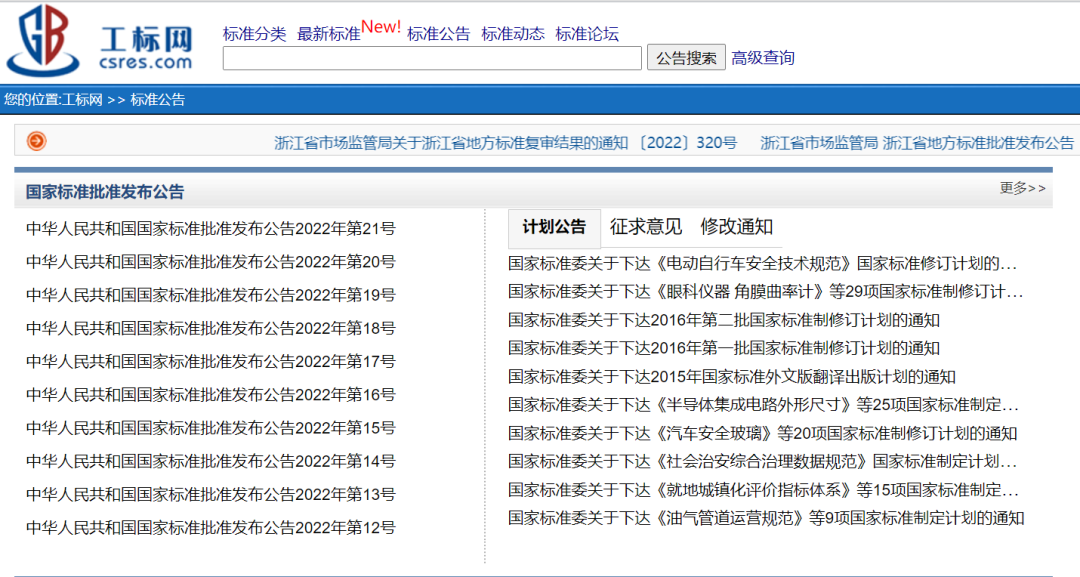Open the 眼科仪器 角膜曲率计 plan notice

point(766,292)
